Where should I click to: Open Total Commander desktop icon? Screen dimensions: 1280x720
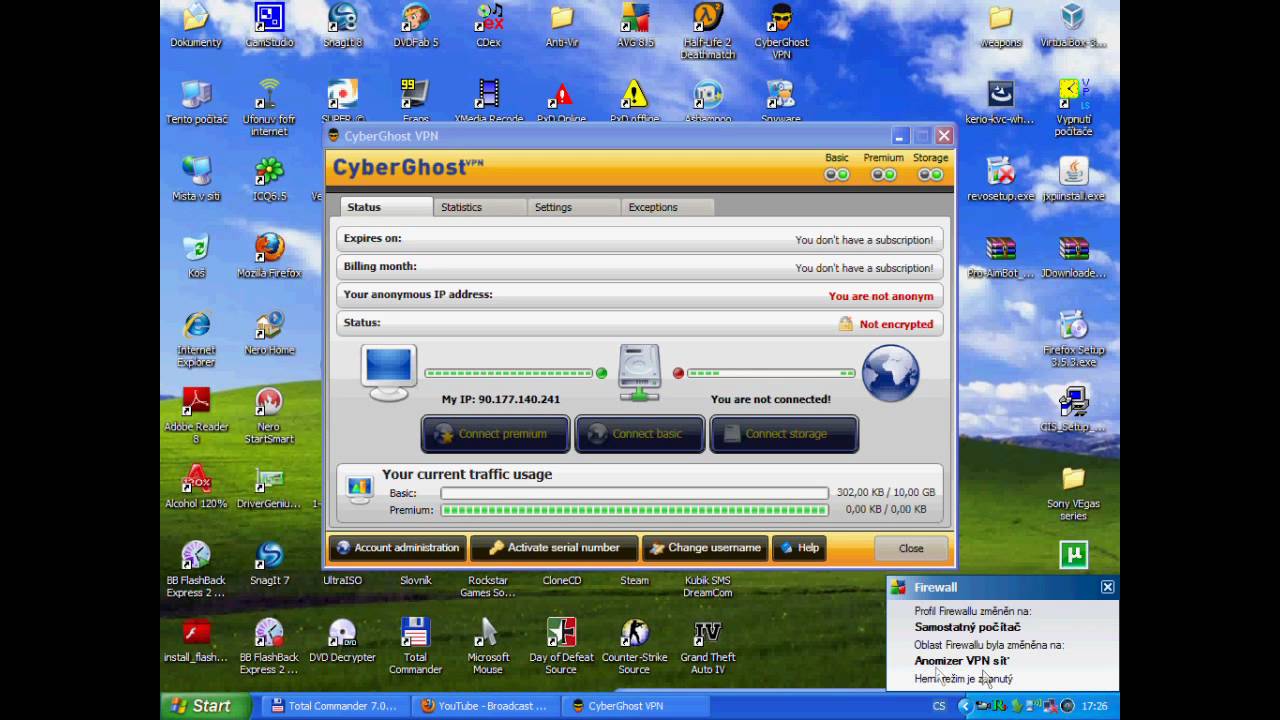pyautogui.click(x=415, y=647)
